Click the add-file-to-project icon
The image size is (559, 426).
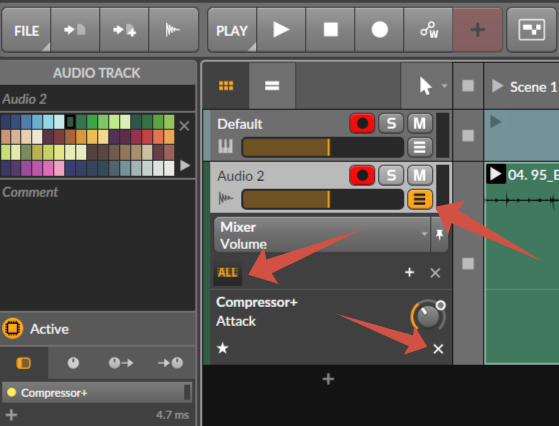pos(124,31)
